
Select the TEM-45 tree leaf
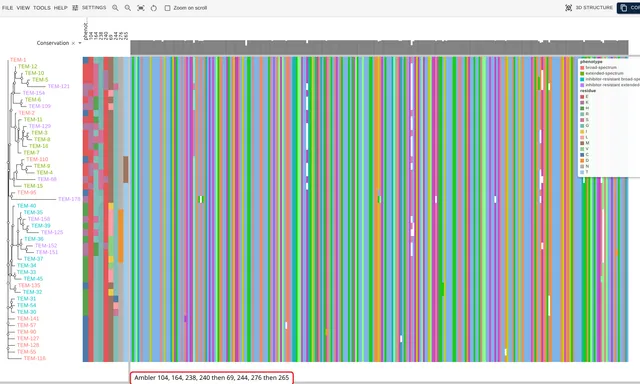(33, 279)
